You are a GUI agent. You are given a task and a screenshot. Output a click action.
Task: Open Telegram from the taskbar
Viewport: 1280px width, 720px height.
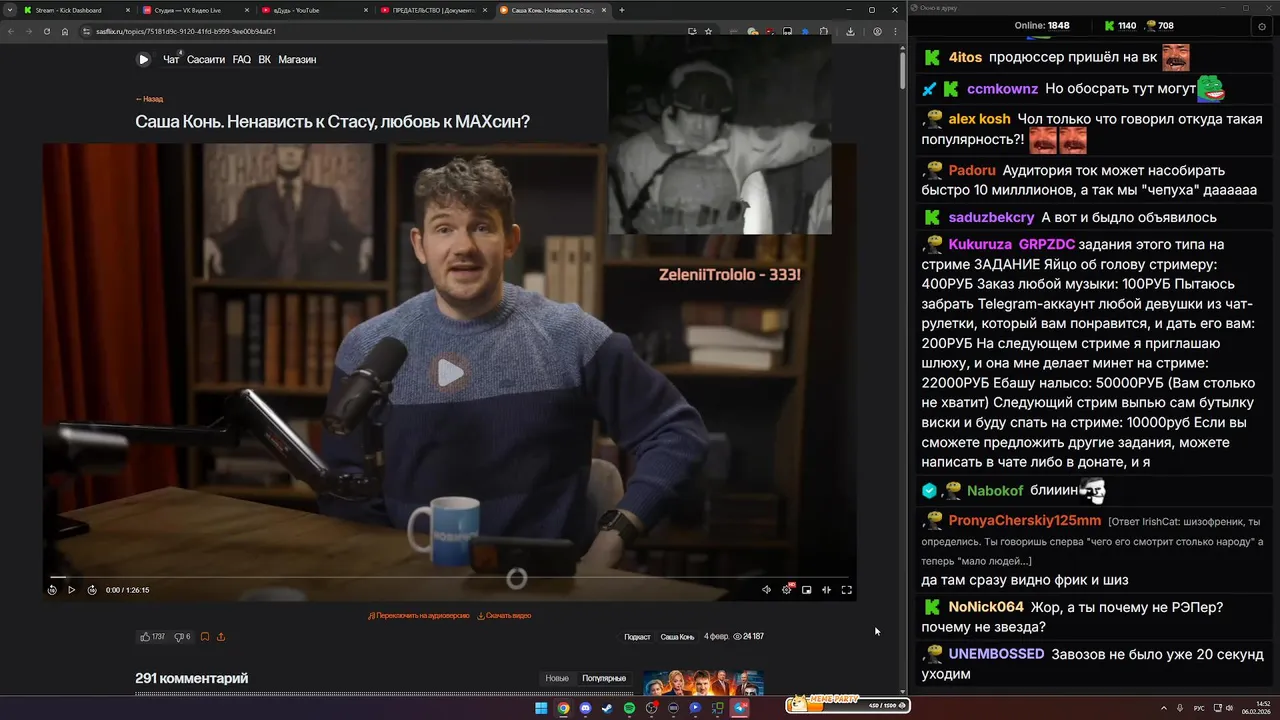(739, 708)
